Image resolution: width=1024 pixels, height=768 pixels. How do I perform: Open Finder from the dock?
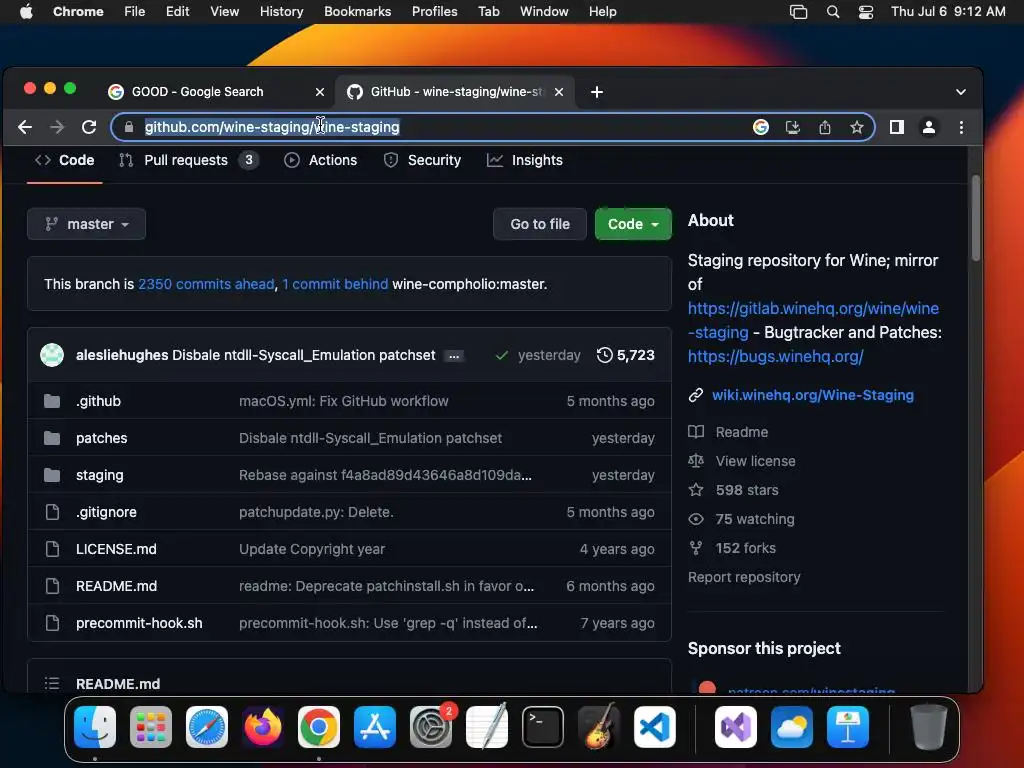pyautogui.click(x=95, y=727)
